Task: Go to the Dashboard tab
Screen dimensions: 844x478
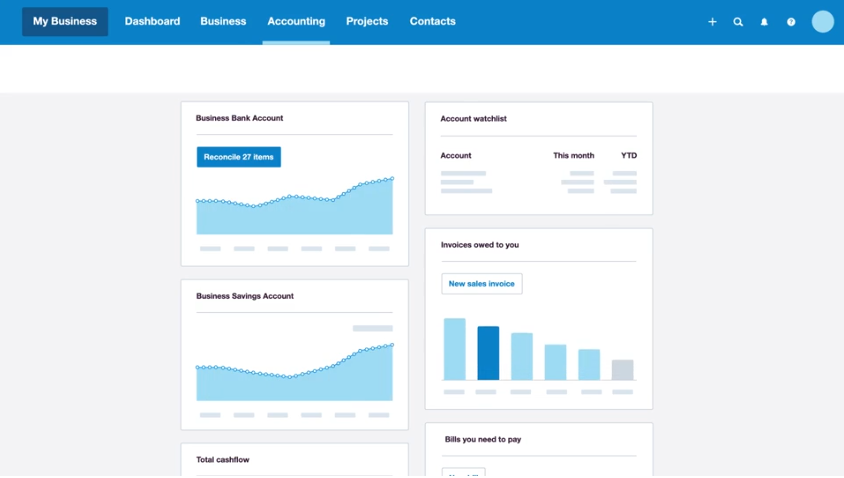Action: pos(152,22)
